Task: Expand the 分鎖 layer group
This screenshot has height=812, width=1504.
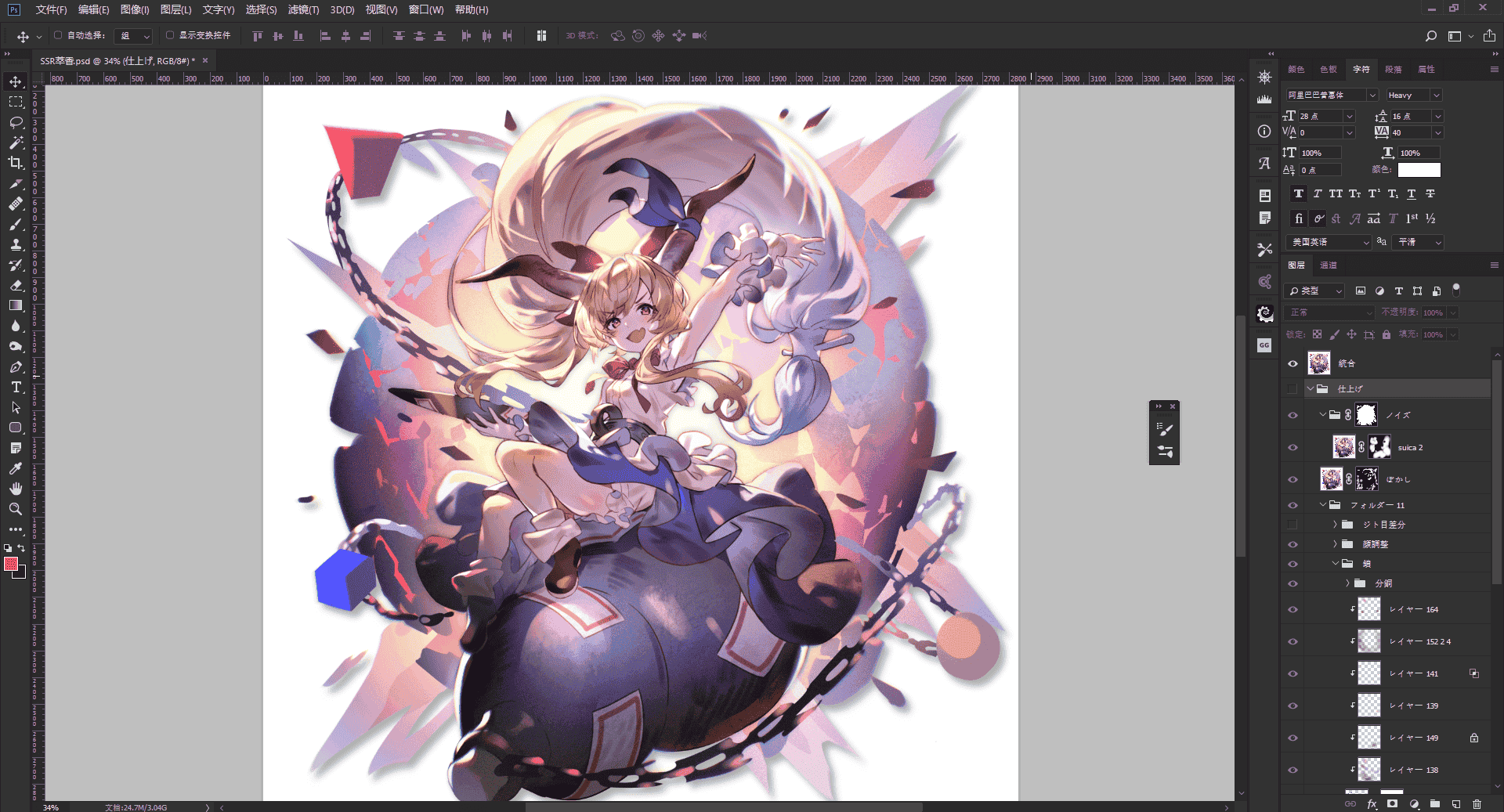Action: point(1347,583)
